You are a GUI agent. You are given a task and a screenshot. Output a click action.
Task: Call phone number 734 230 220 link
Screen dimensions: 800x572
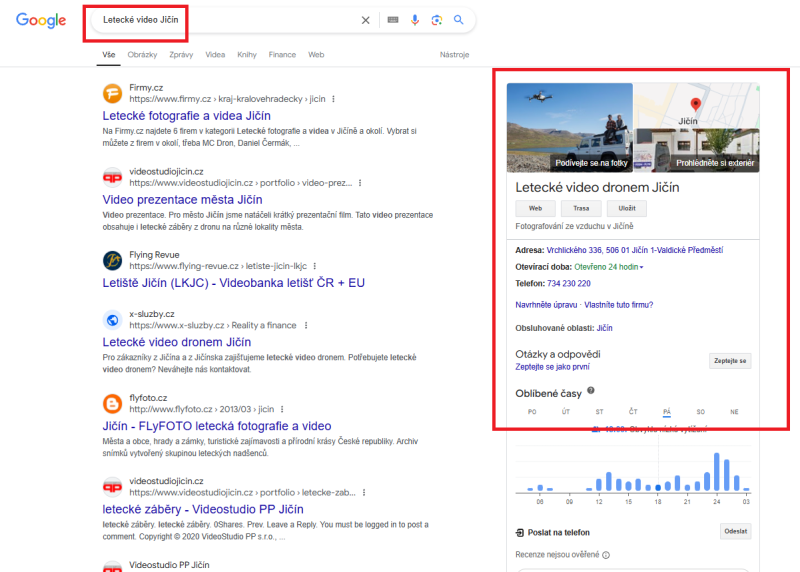568,283
